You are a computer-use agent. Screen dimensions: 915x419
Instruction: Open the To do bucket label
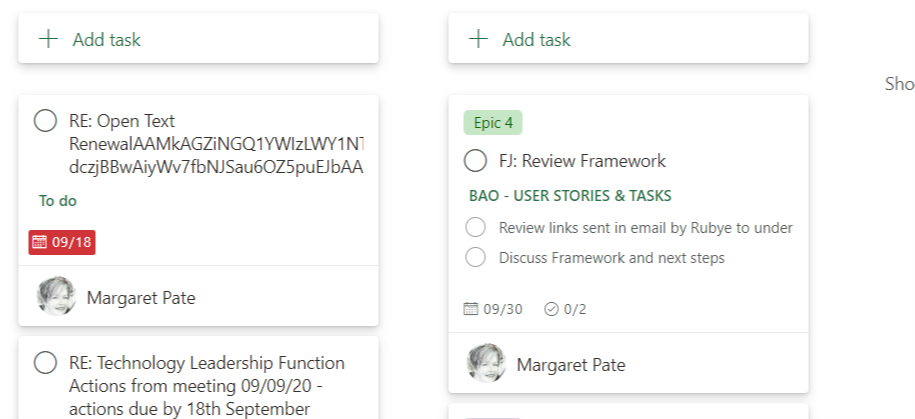point(58,201)
